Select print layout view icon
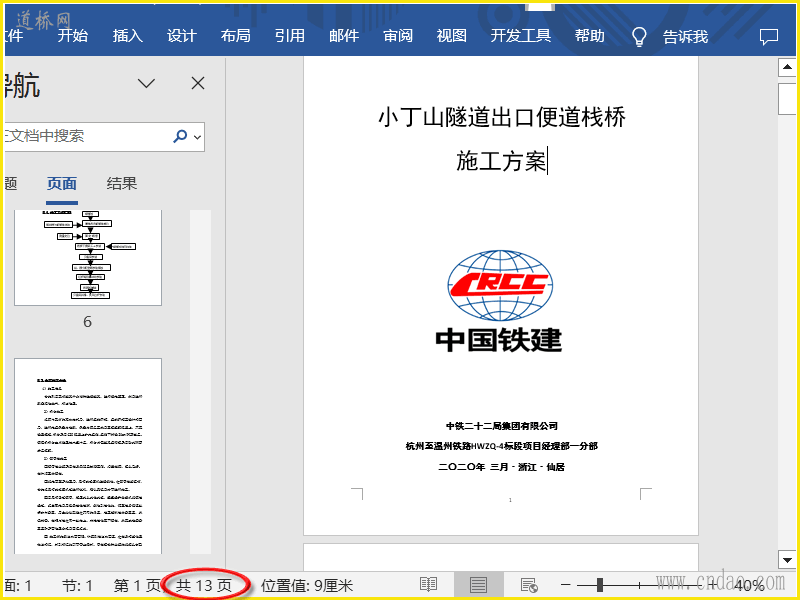The width and height of the screenshot is (800, 600). tap(478, 585)
